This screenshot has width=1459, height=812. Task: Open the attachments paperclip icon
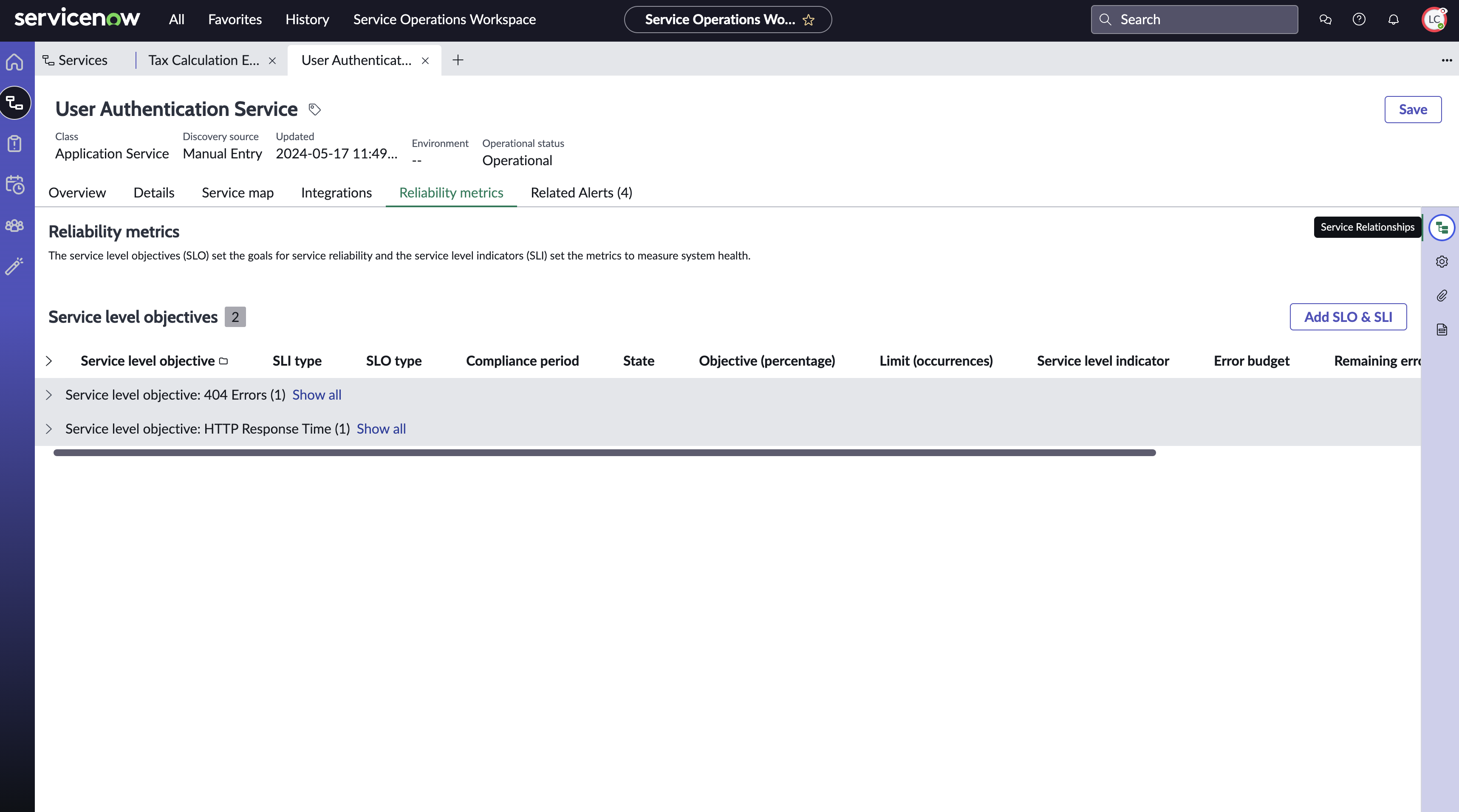point(1442,296)
